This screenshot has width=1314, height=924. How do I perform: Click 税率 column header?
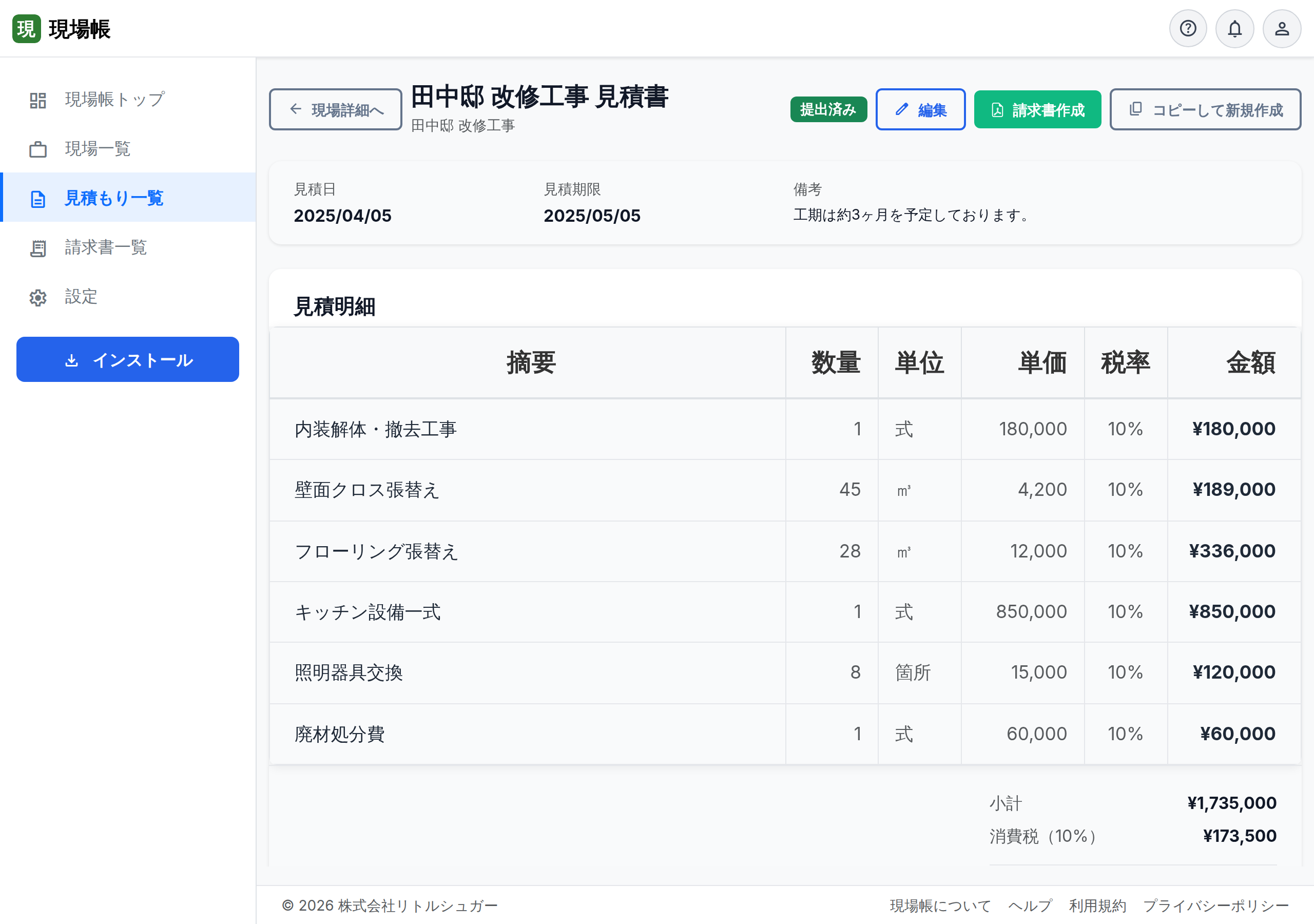(x=1126, y=363)
